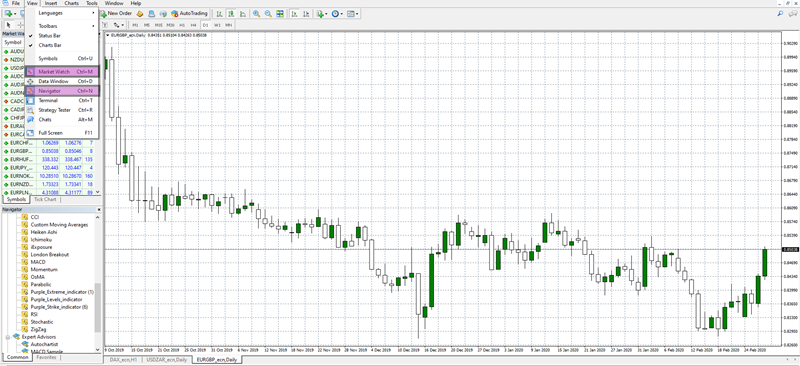
Task: Select the cursor arrow tool
Action: [9, 25]
